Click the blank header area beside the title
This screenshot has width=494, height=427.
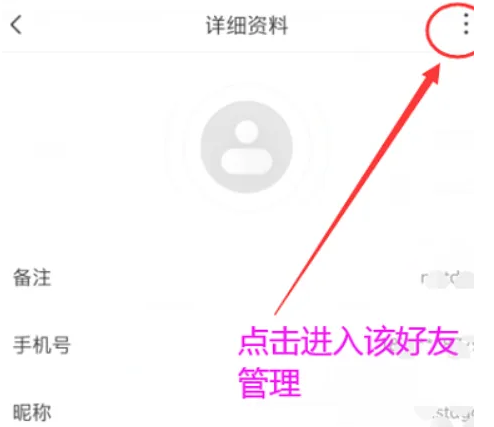[110, 25]
